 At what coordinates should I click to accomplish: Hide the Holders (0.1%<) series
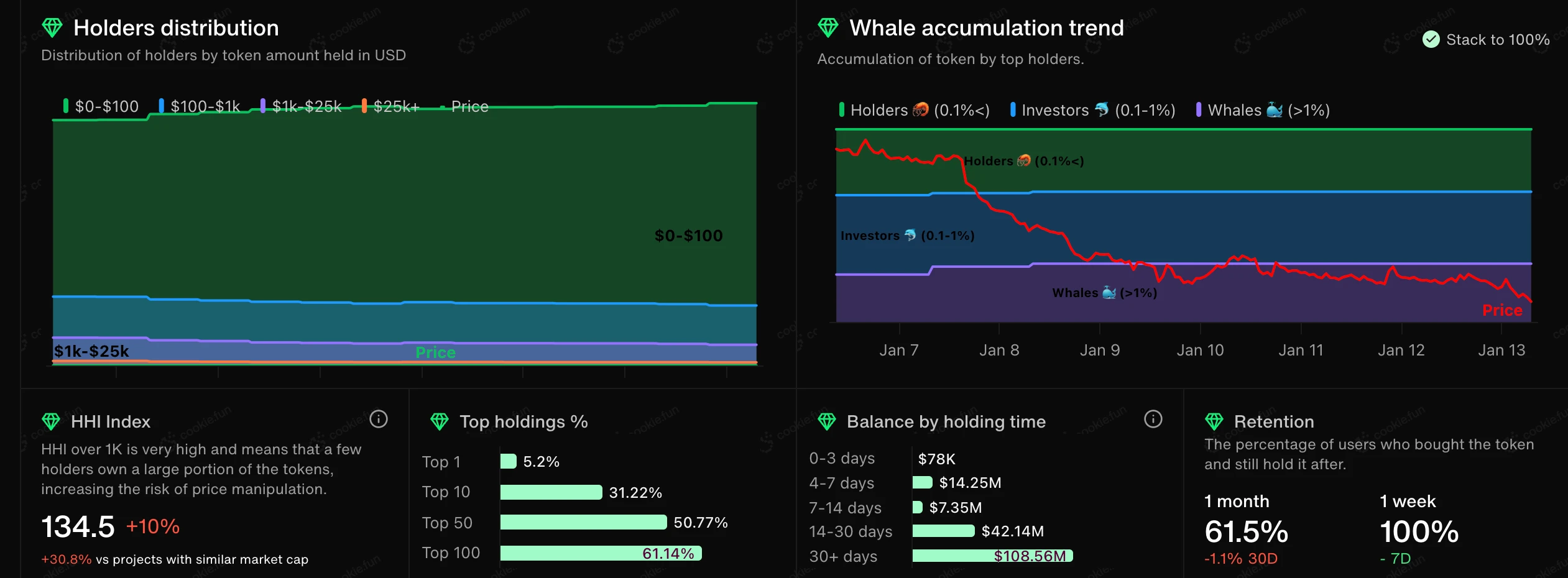[x=914, y=110]
